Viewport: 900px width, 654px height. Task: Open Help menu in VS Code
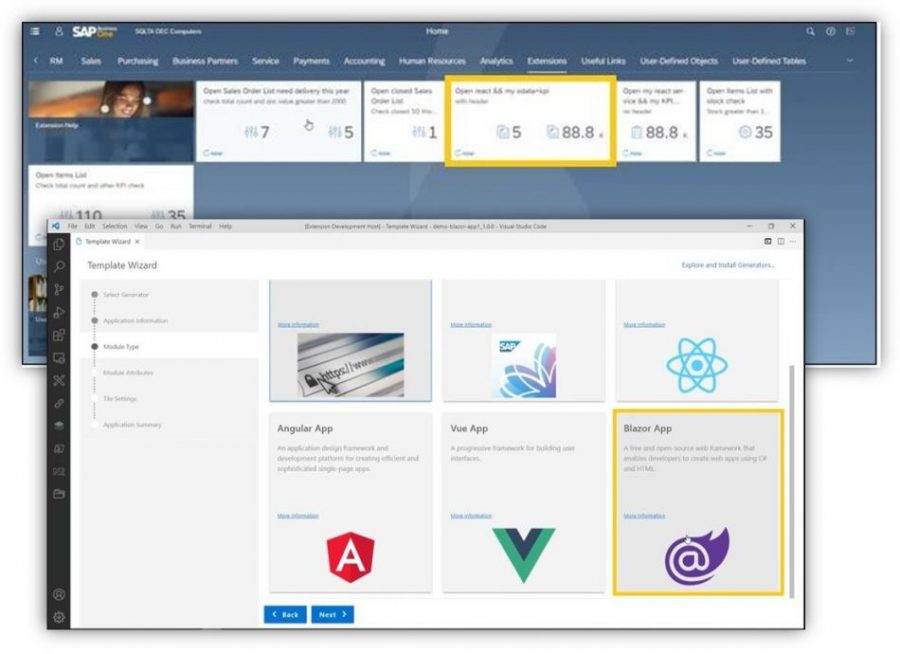point(226,226)
